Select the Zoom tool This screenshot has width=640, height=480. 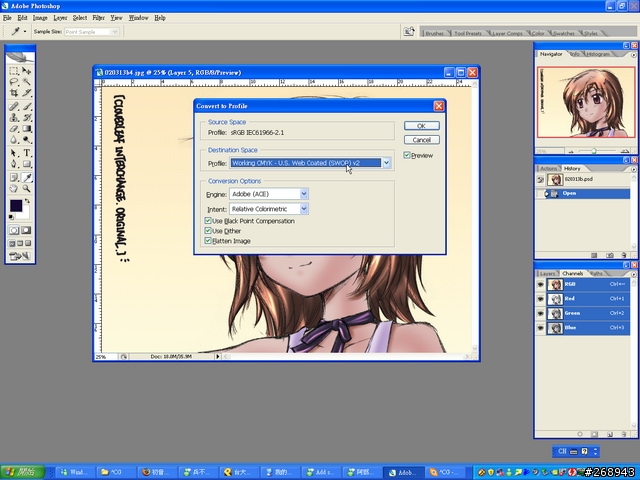[x=27, y=189]
